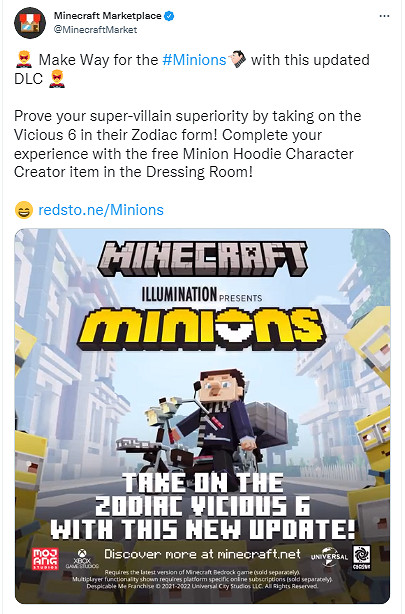Image resolution: width=405 pixels, height=614 pixels.
Task: Open the three-dot more options menu
Action: (x=384, y=16)
